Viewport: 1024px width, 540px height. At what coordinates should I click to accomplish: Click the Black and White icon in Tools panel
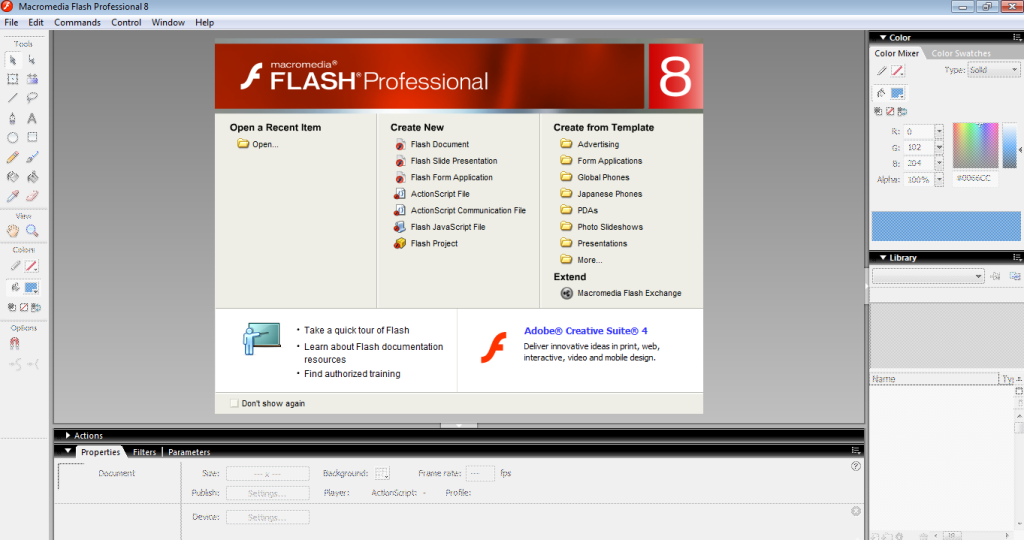click(12, 307)
